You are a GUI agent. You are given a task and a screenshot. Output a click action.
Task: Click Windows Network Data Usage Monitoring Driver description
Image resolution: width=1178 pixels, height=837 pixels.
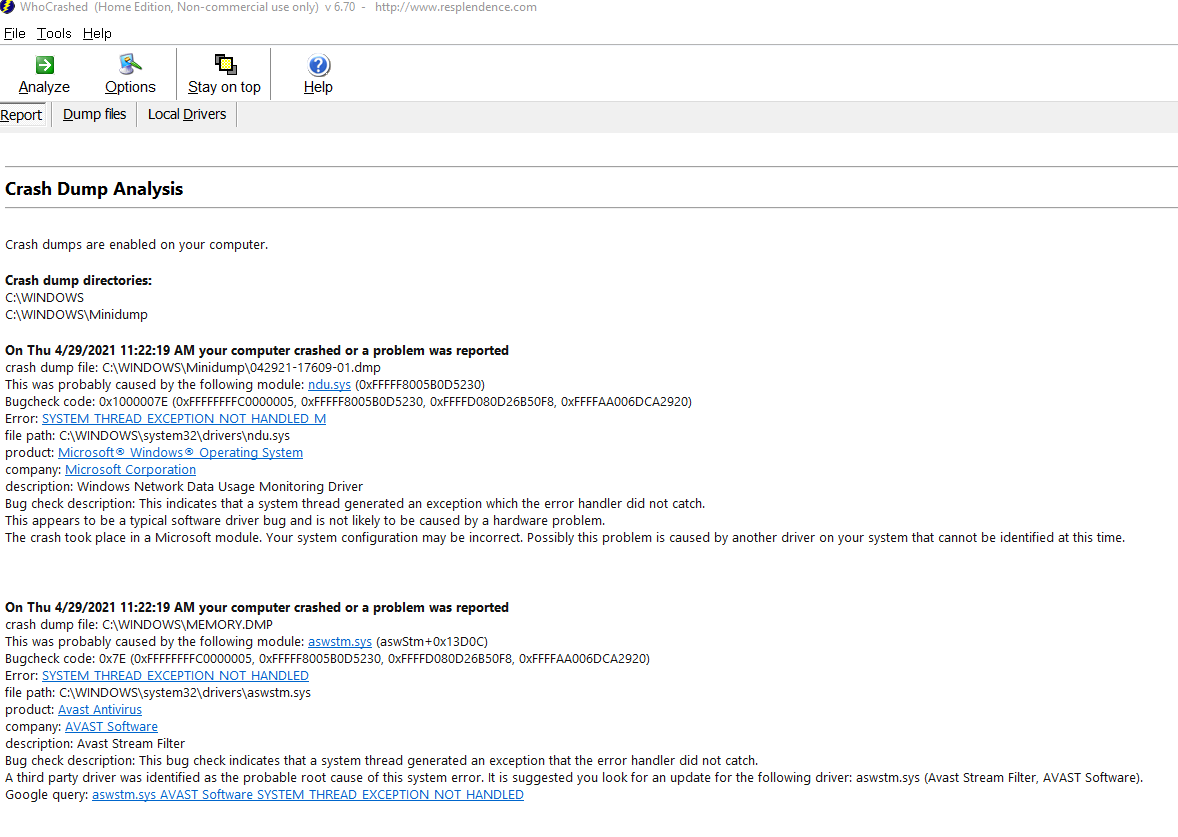point(184,487)
